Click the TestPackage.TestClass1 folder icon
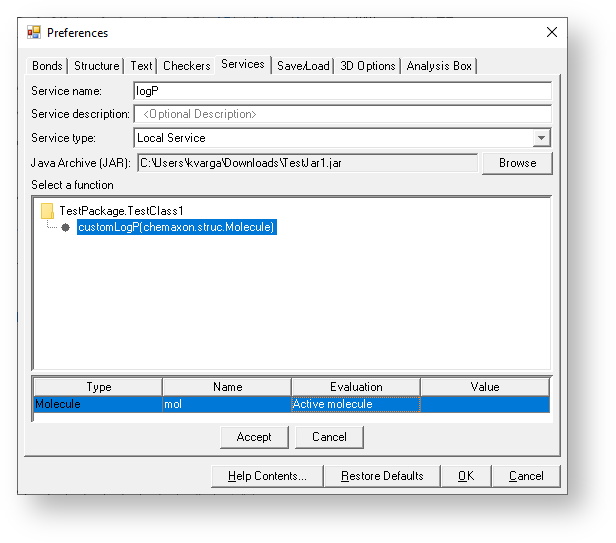 tap(47, 211)
